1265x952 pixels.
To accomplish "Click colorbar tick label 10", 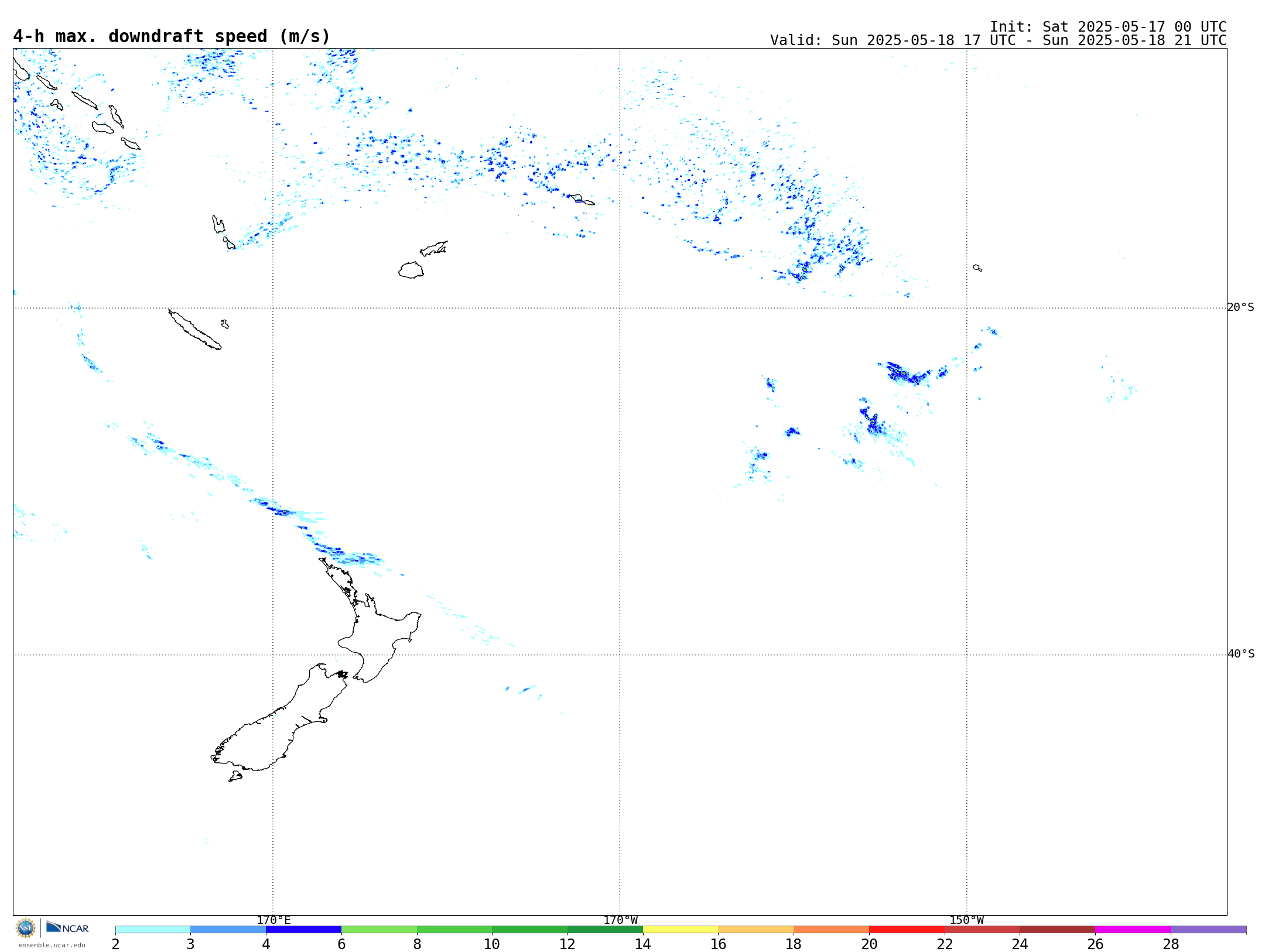I will tap(492, 944).
